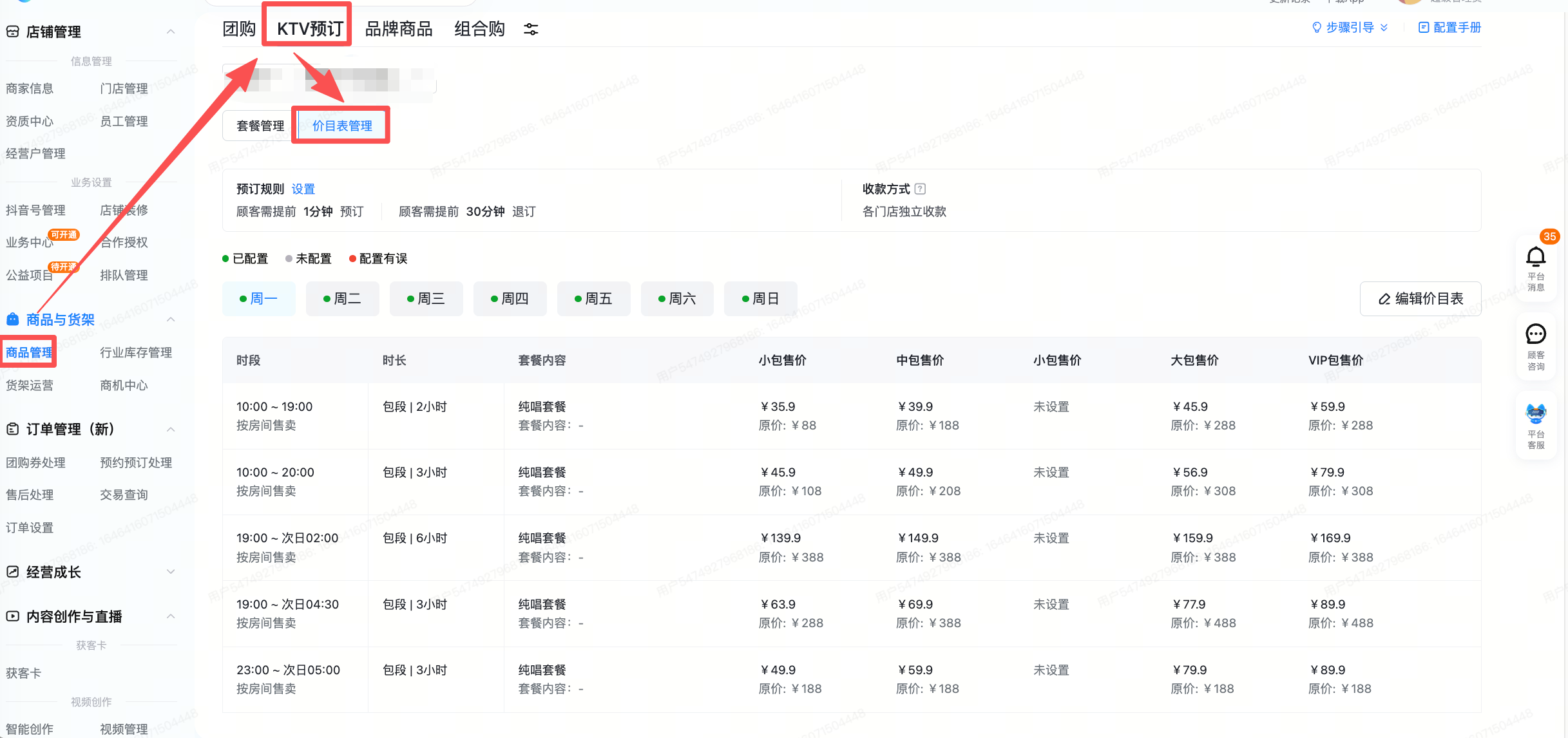Select the 周六 day toggle

tap(677, 299)
